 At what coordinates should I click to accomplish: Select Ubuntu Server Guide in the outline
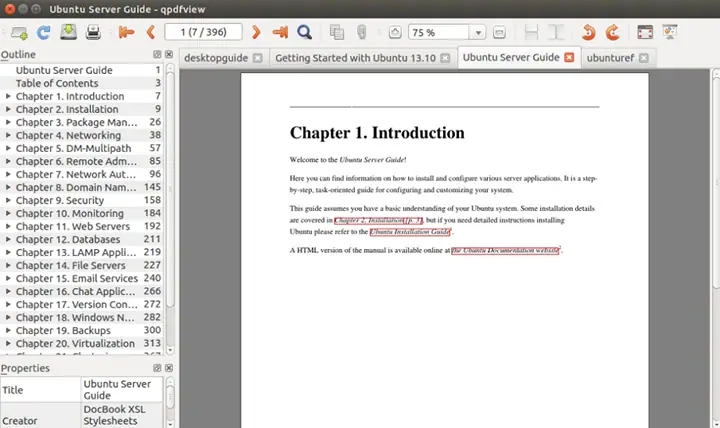point(64,70)
